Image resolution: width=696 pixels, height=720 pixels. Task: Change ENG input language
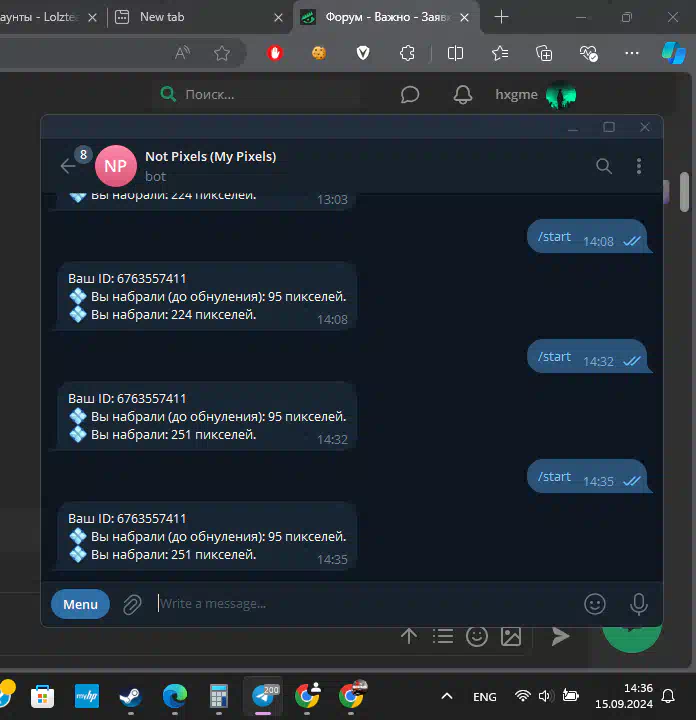click(x=485, y=697)
